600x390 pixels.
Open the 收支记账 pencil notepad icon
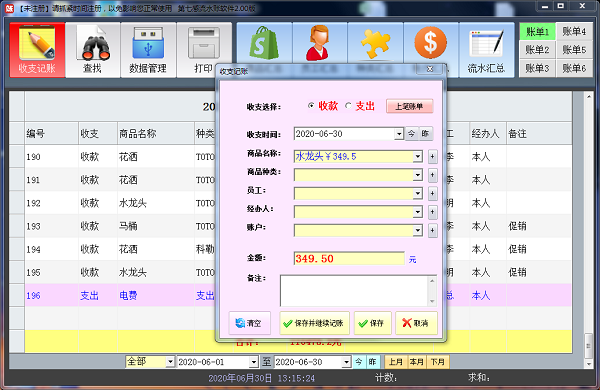point(37,43)
